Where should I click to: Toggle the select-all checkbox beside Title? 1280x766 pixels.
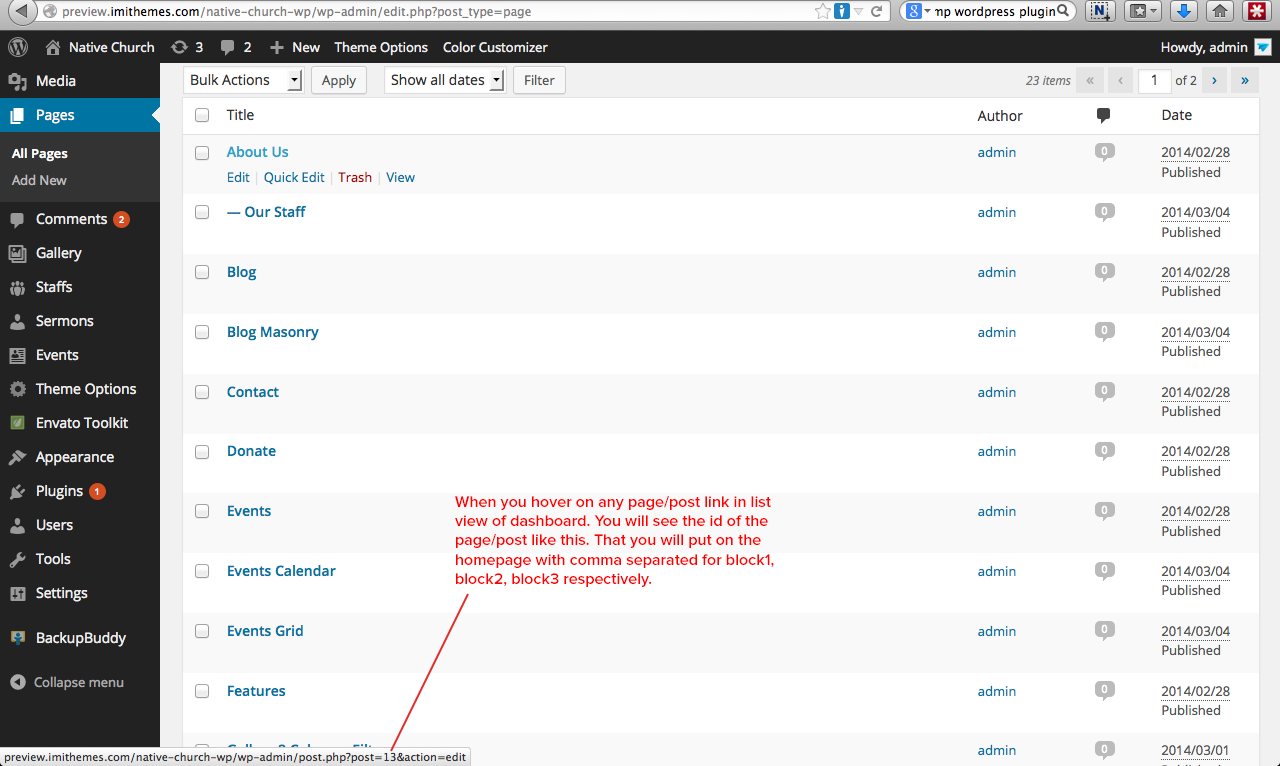coord(202,115)
